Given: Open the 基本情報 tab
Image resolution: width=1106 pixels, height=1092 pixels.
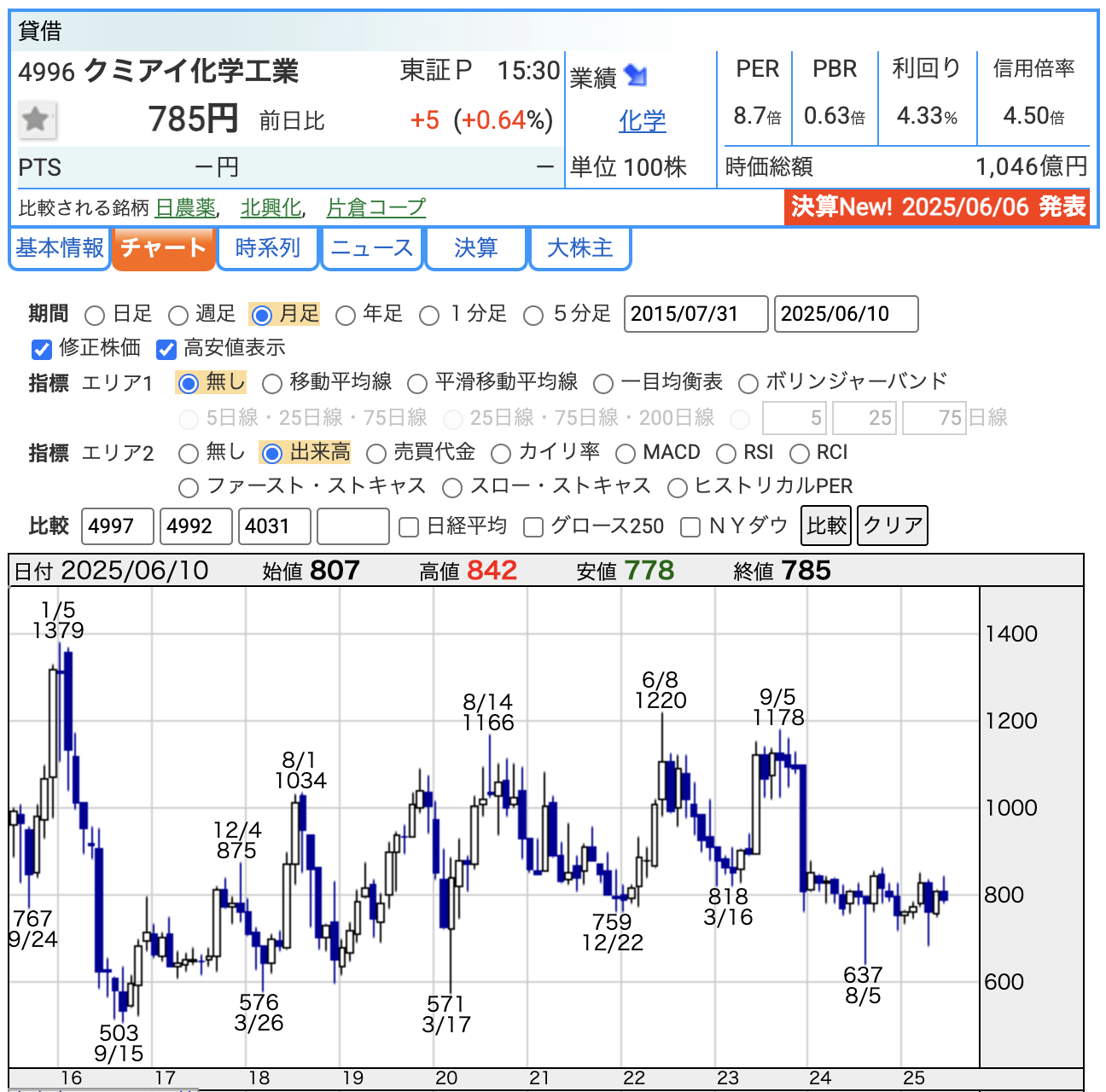Looking at the screenshot, I should 60,248.
